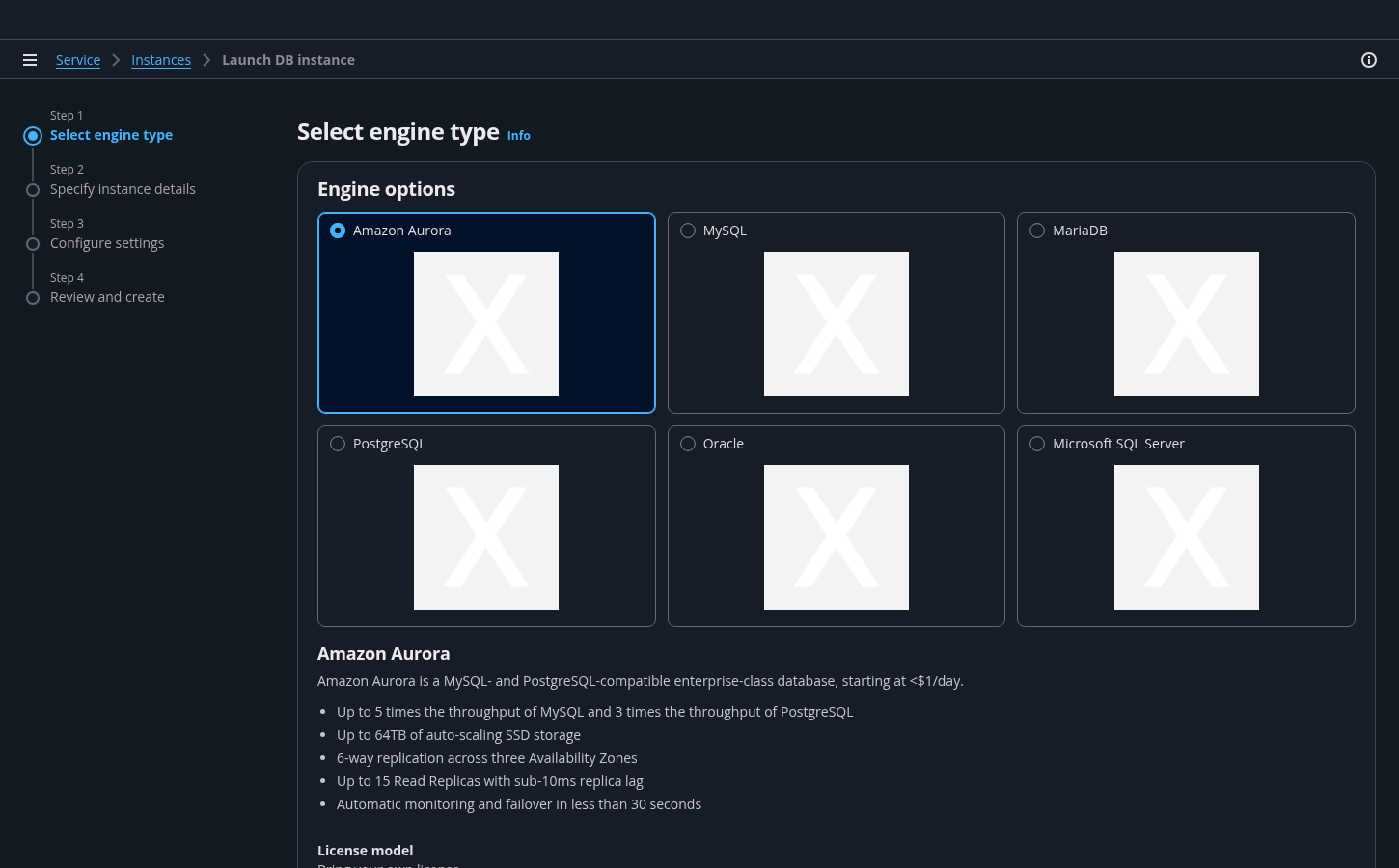1399x868 pixels.
Task: Click the Oracle engine logo image
Action: click(x=836, y=537)
